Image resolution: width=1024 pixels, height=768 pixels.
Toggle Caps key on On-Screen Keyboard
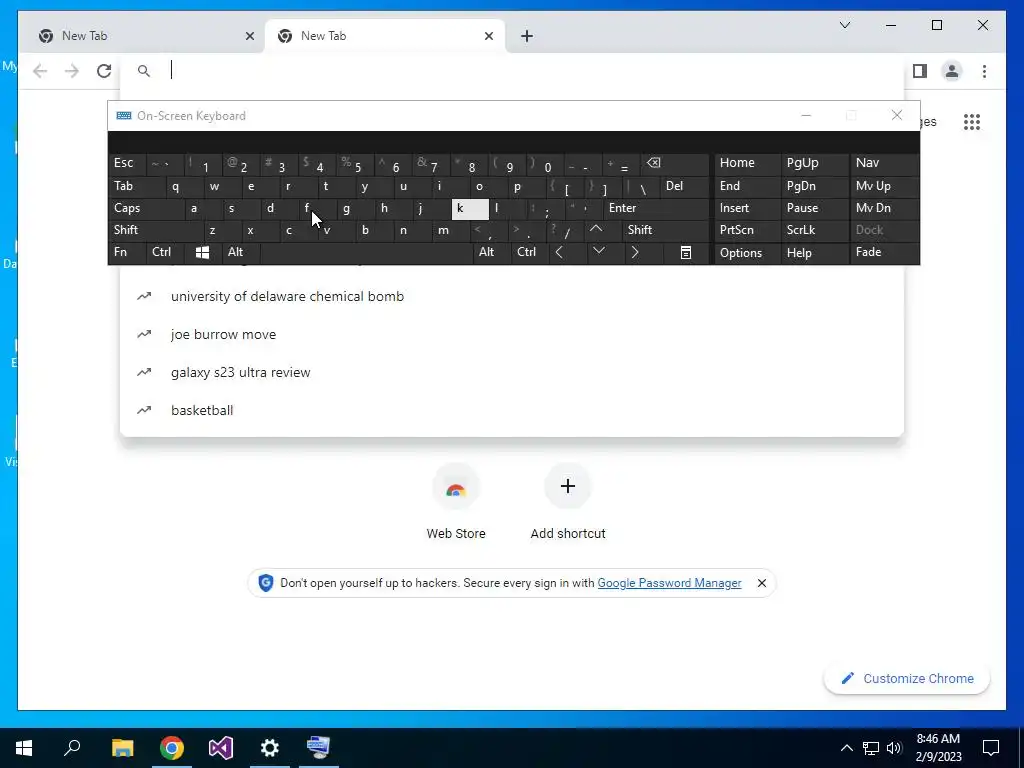[145, 208]
